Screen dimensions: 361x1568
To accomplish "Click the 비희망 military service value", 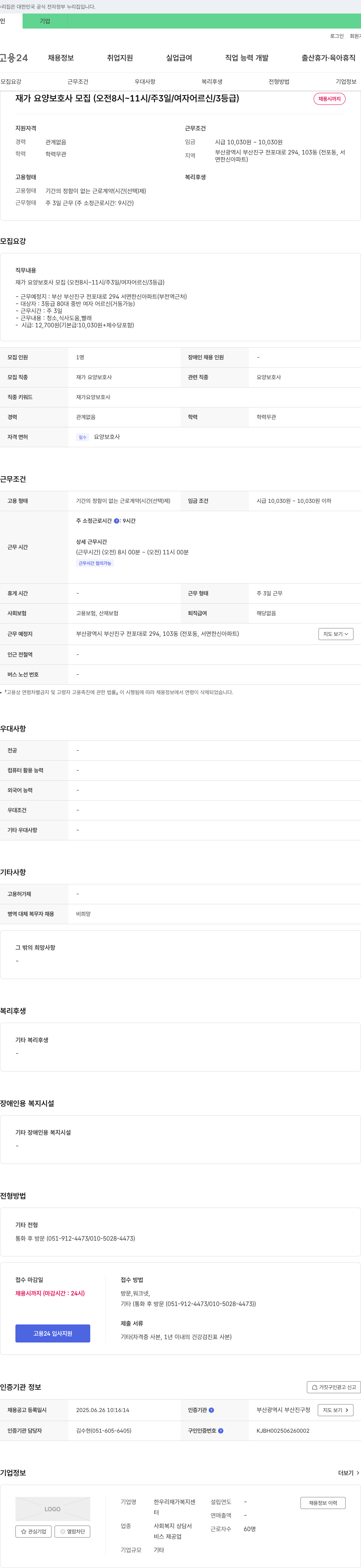I will click(x=83, y=914).
